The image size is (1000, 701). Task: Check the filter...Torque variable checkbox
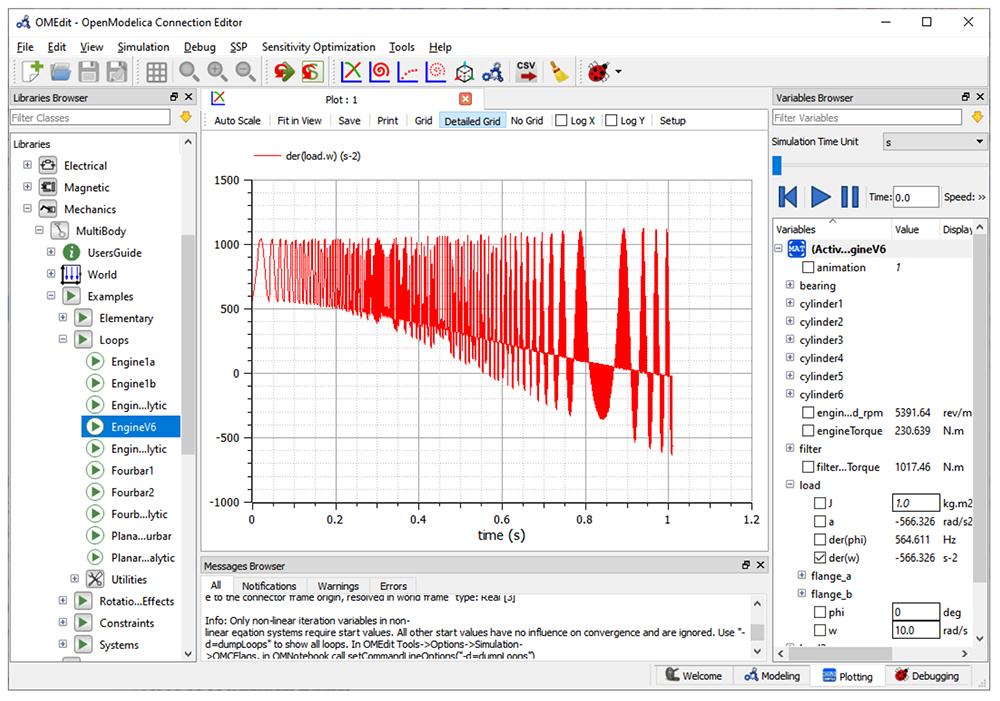(x=808, y=467)
